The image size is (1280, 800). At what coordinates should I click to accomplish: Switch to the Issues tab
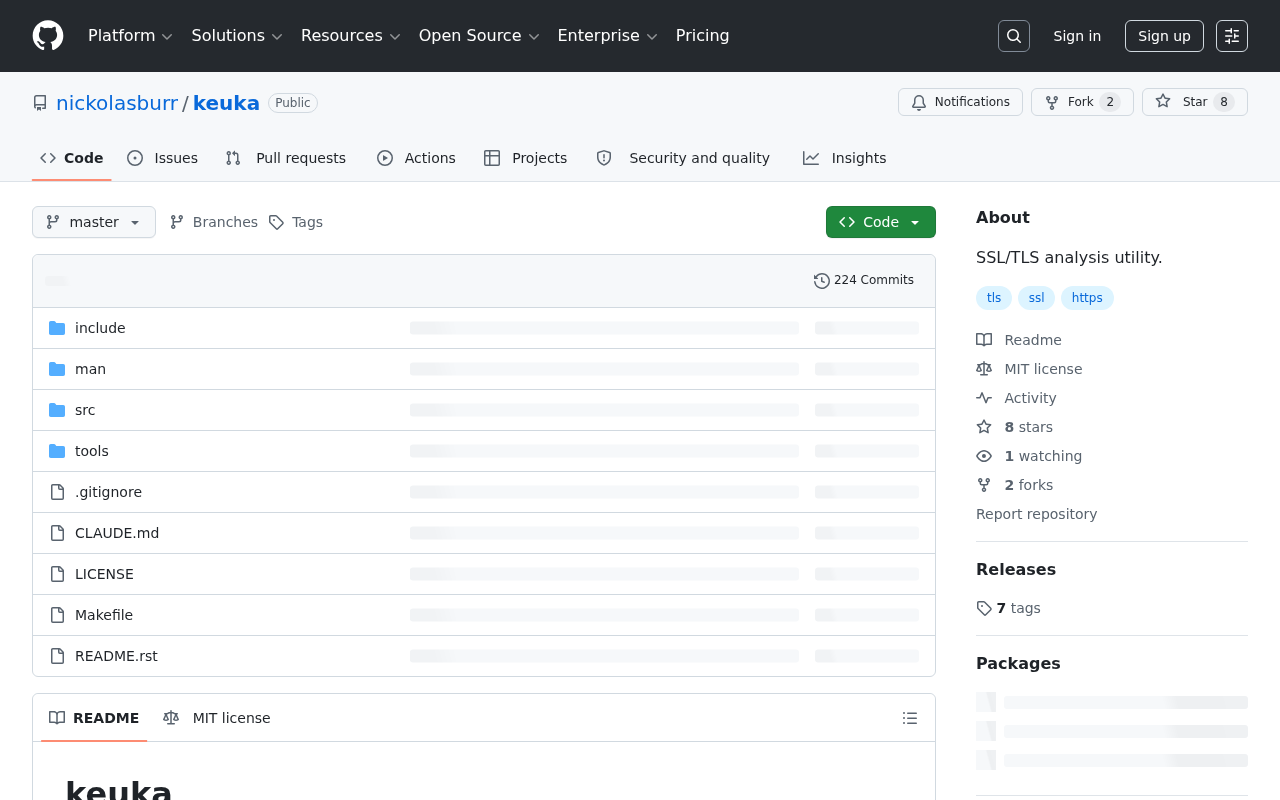[163, 158]
